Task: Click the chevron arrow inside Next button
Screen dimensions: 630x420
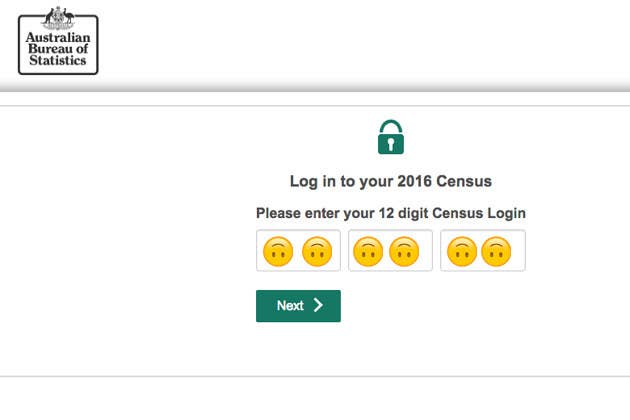Action: (x=318, y=305)
